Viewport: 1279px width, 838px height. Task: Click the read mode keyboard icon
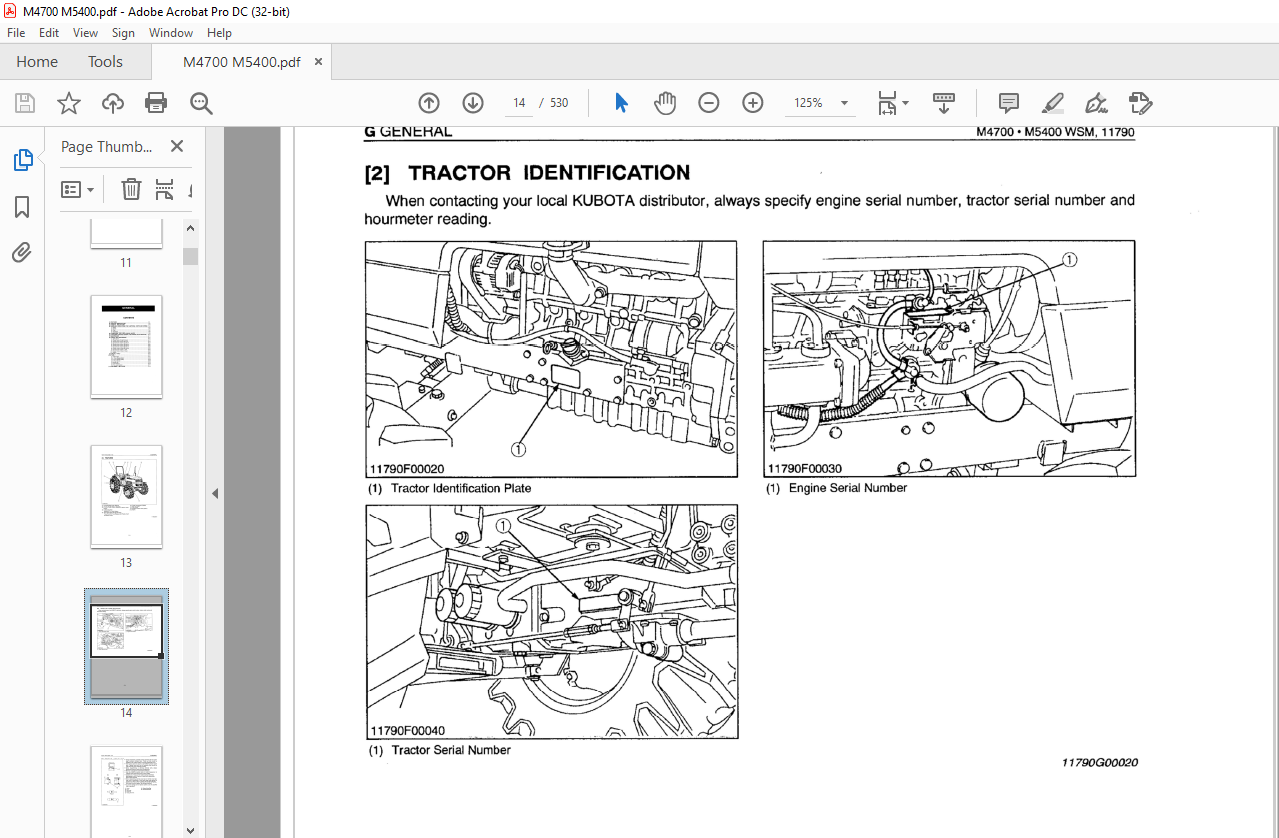944,103
